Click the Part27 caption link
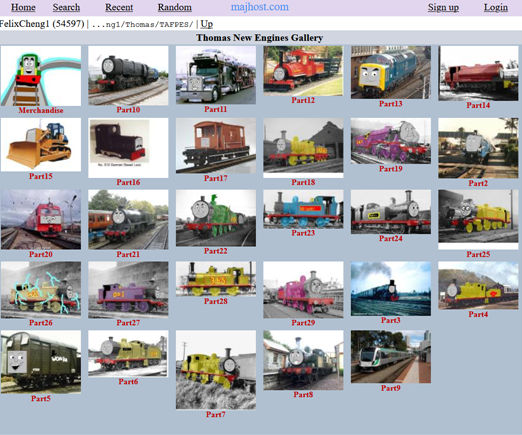This screenshot has width=522, height=435. click(128, 323)
